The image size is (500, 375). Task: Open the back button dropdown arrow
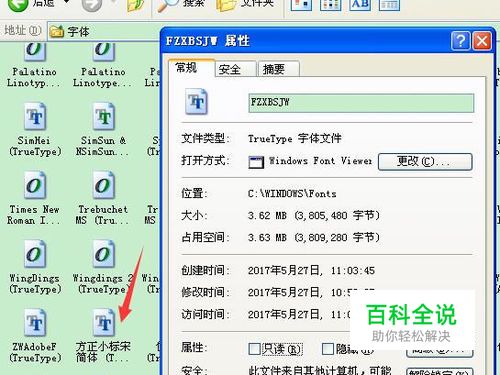(67, 2)
